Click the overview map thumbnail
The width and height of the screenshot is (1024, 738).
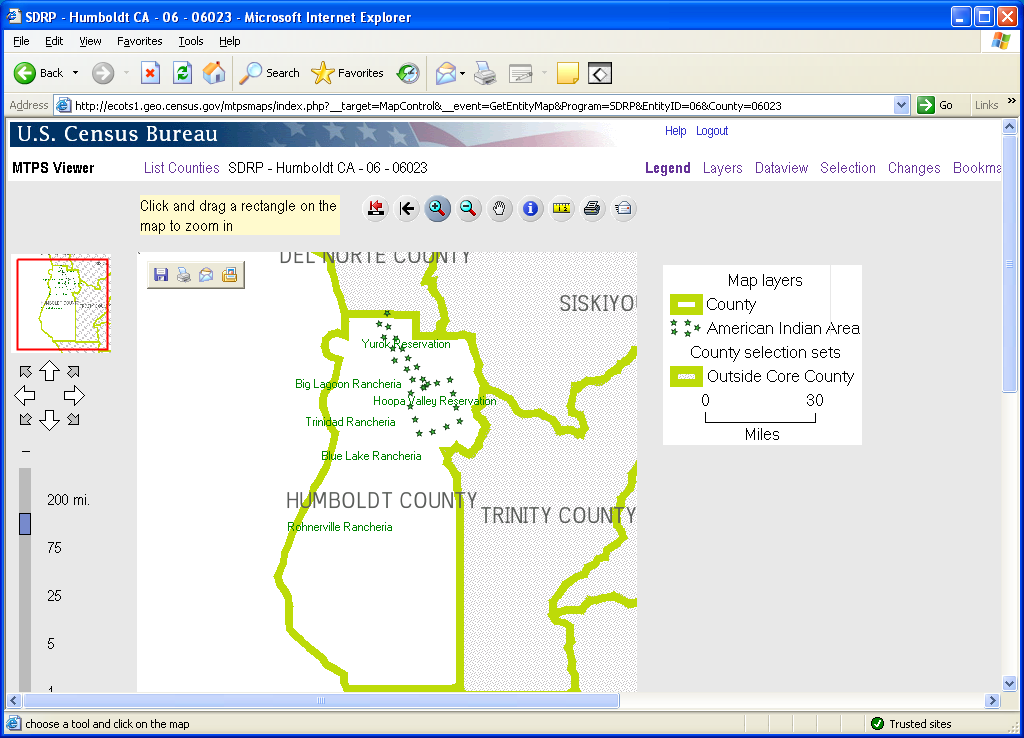coord(63,304)
